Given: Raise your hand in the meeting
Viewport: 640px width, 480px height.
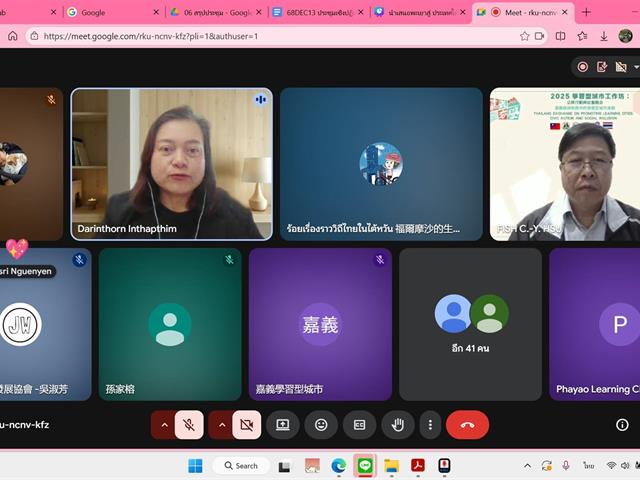Looking at the screenshot, I should 398,425.
